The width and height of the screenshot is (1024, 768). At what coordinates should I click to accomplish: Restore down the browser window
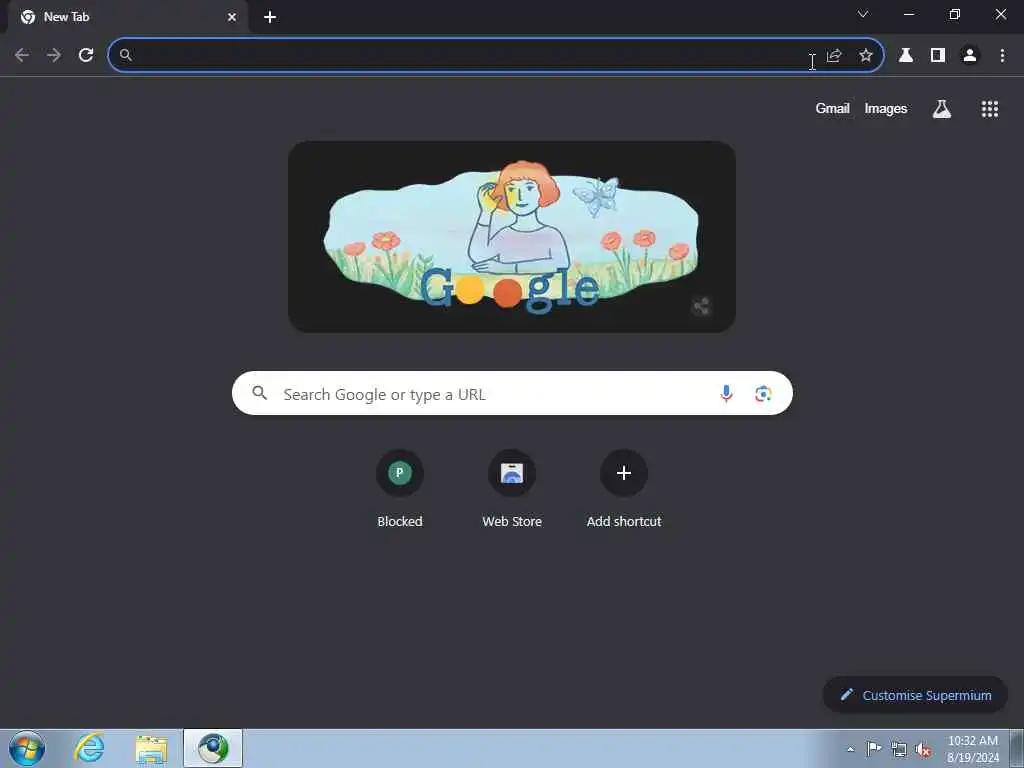(x=954, y=14)
